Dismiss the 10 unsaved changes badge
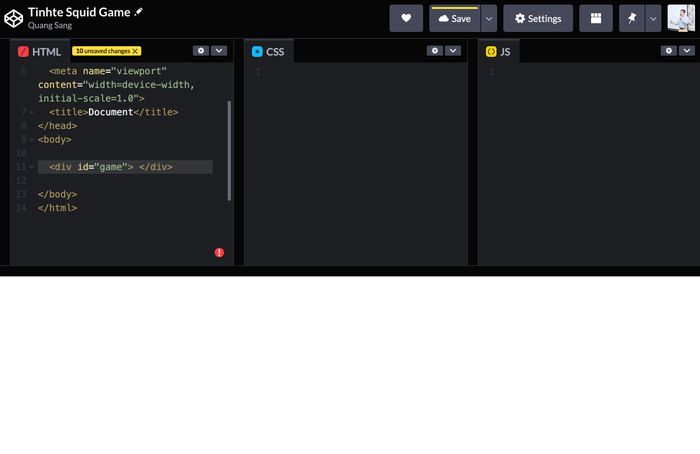700x454 pixels. click(136, 51)
